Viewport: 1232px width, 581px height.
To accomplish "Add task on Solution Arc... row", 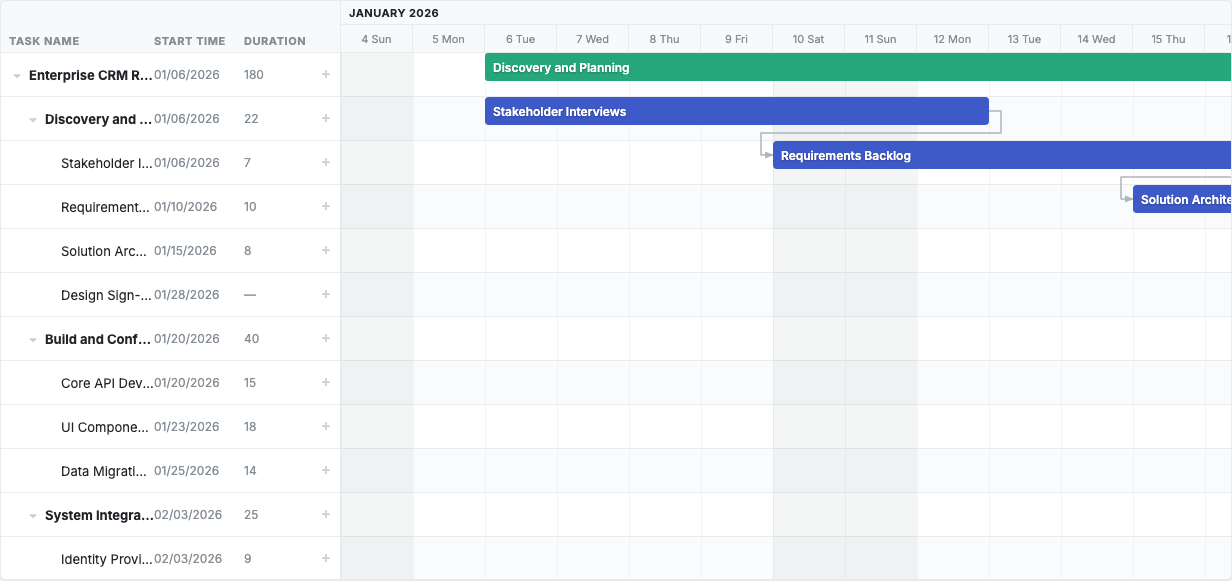I will point(325,251).
